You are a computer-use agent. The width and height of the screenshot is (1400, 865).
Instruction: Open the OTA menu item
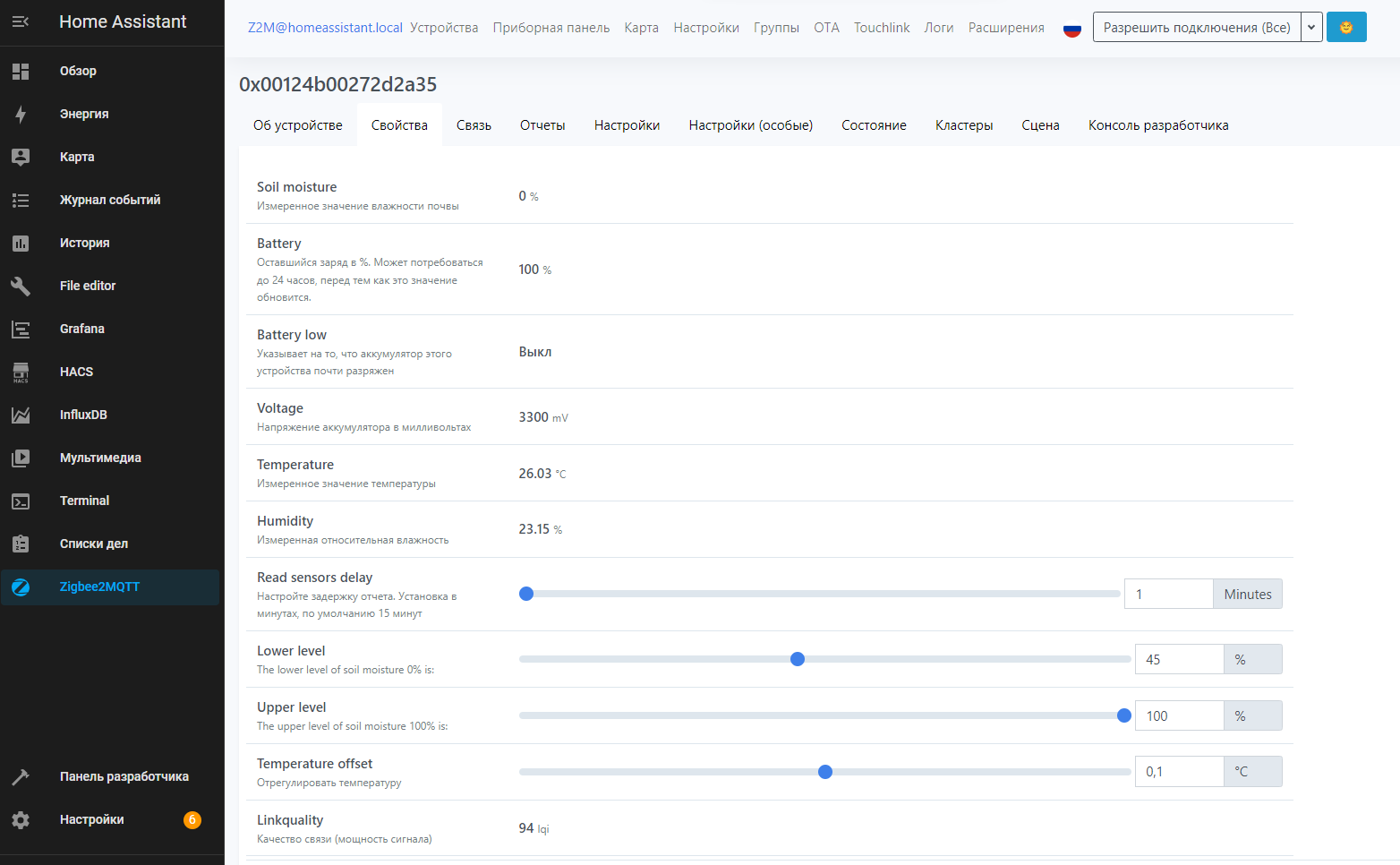[826, 28]
